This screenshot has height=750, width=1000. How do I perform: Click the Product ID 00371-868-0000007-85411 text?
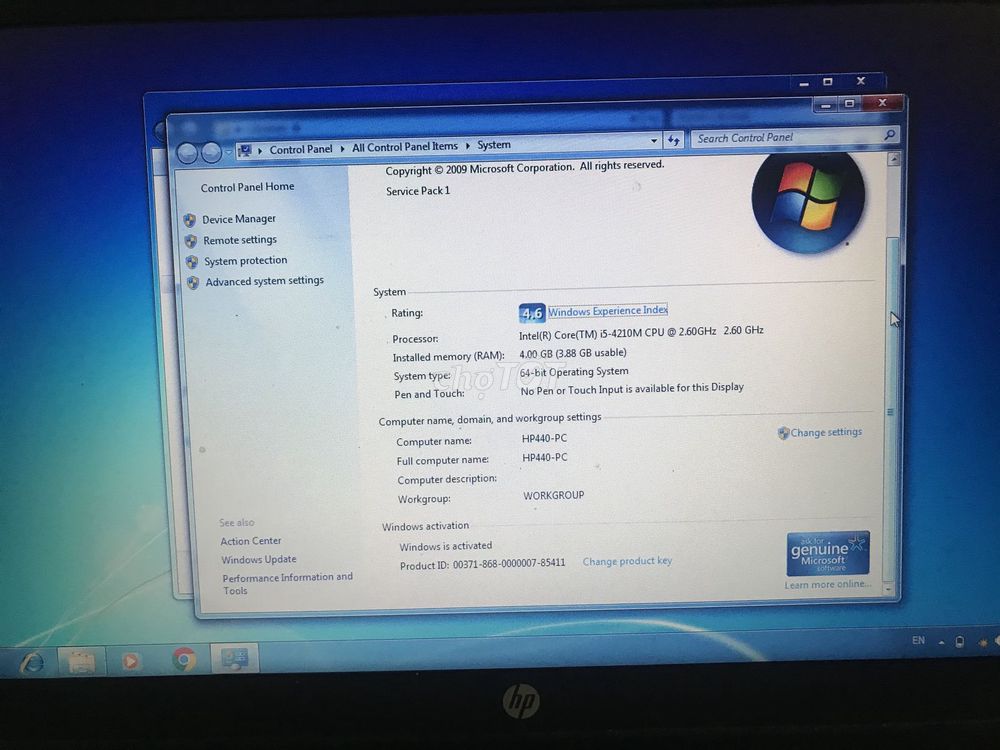pos(482,564)
